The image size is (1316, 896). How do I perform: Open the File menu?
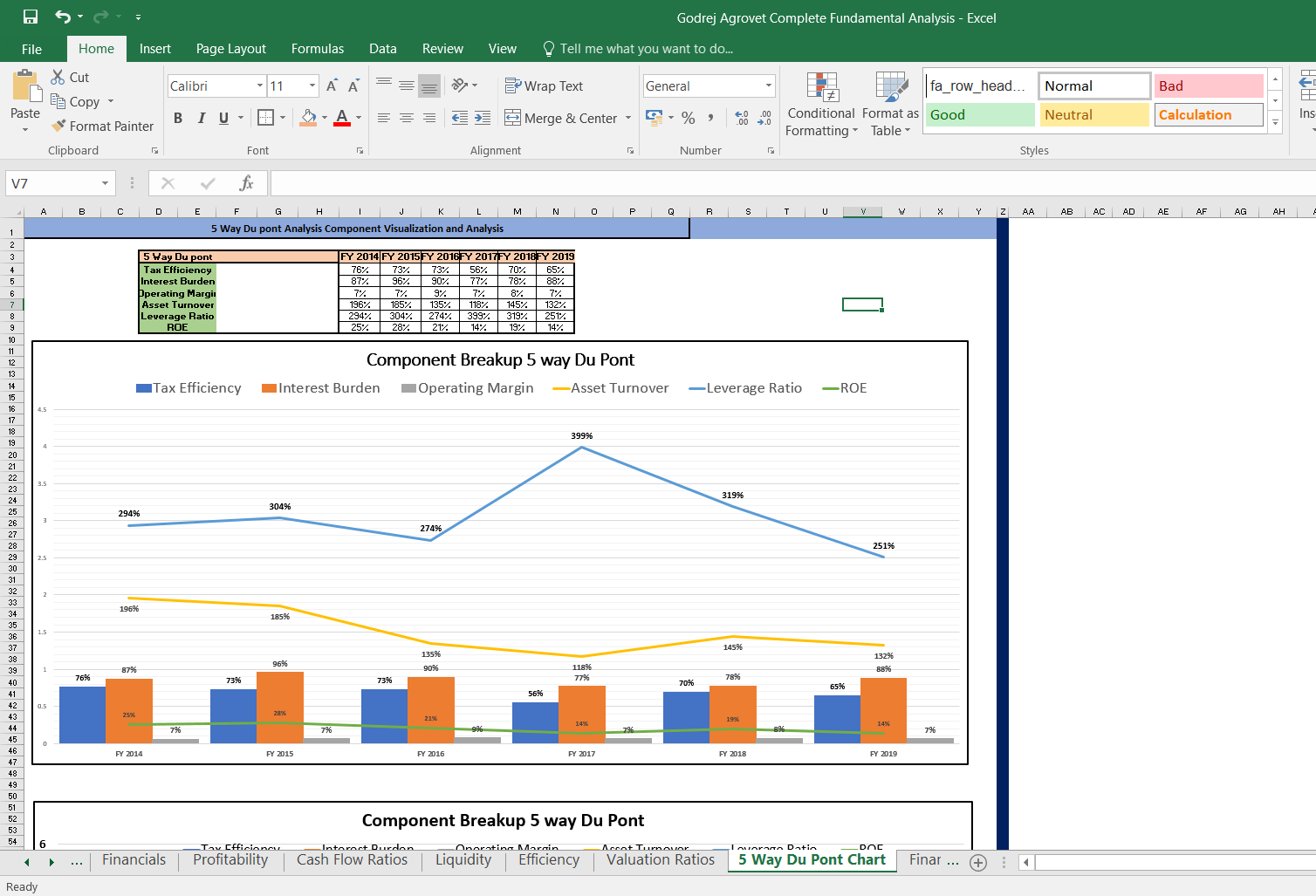coord(31,49)
